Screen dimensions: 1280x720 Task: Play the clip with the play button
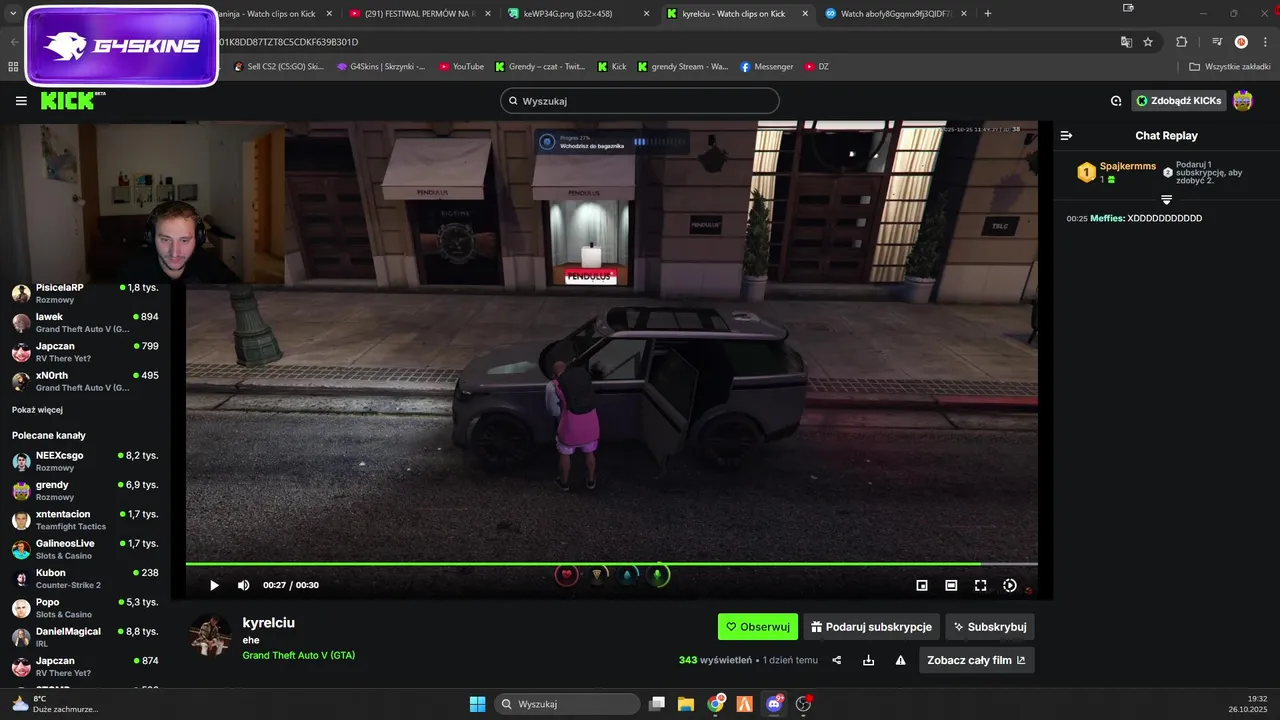tap(214, 585)
